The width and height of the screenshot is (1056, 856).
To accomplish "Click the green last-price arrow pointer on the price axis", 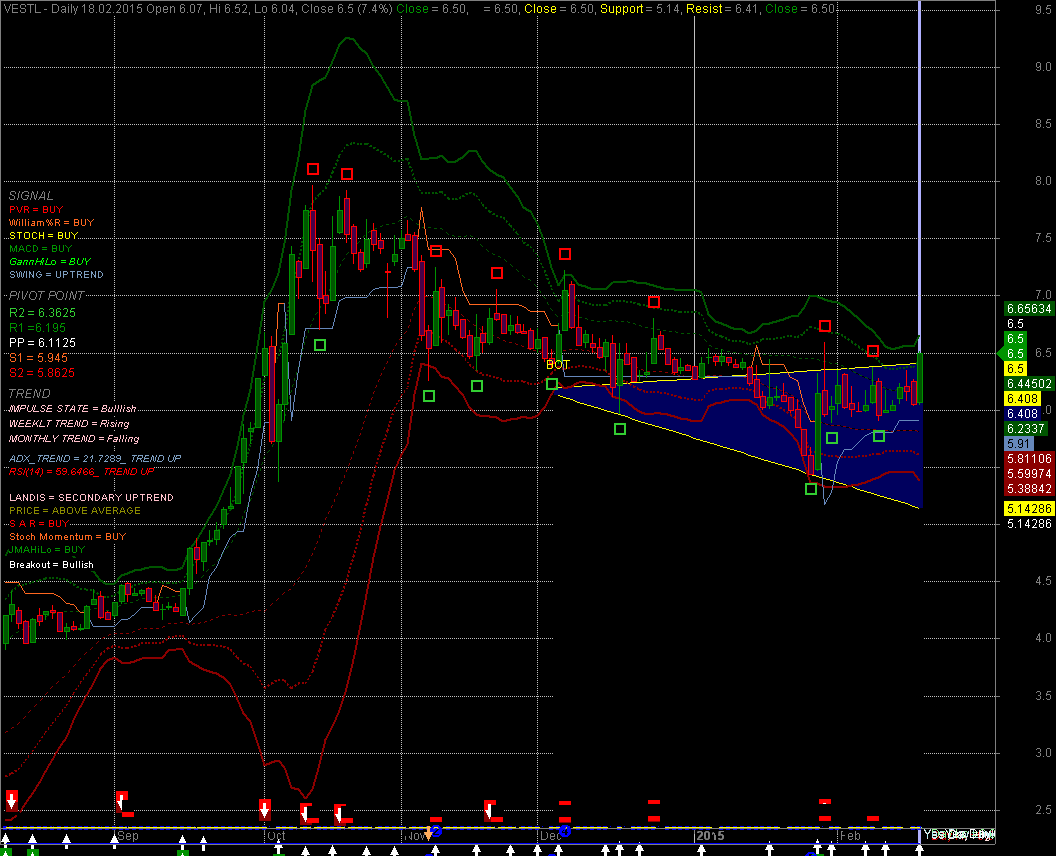I will (x=1005, y=354).
